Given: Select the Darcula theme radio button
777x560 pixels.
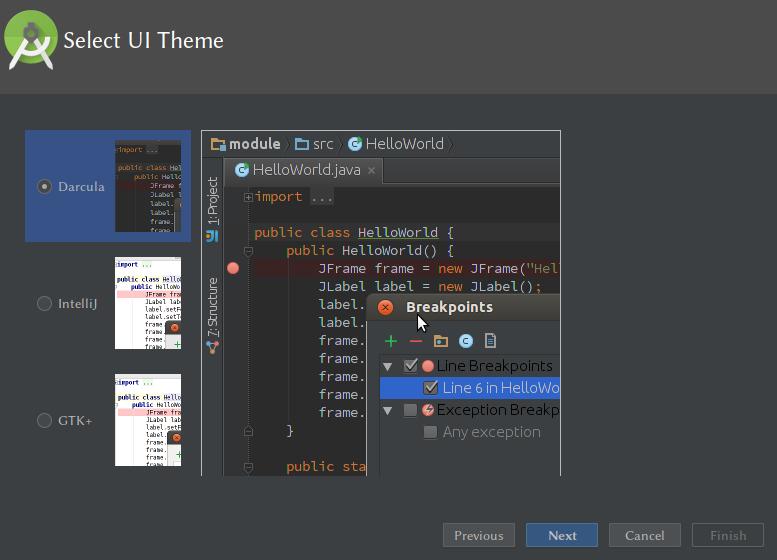Looking at the screenshot, I should (44, 186).
